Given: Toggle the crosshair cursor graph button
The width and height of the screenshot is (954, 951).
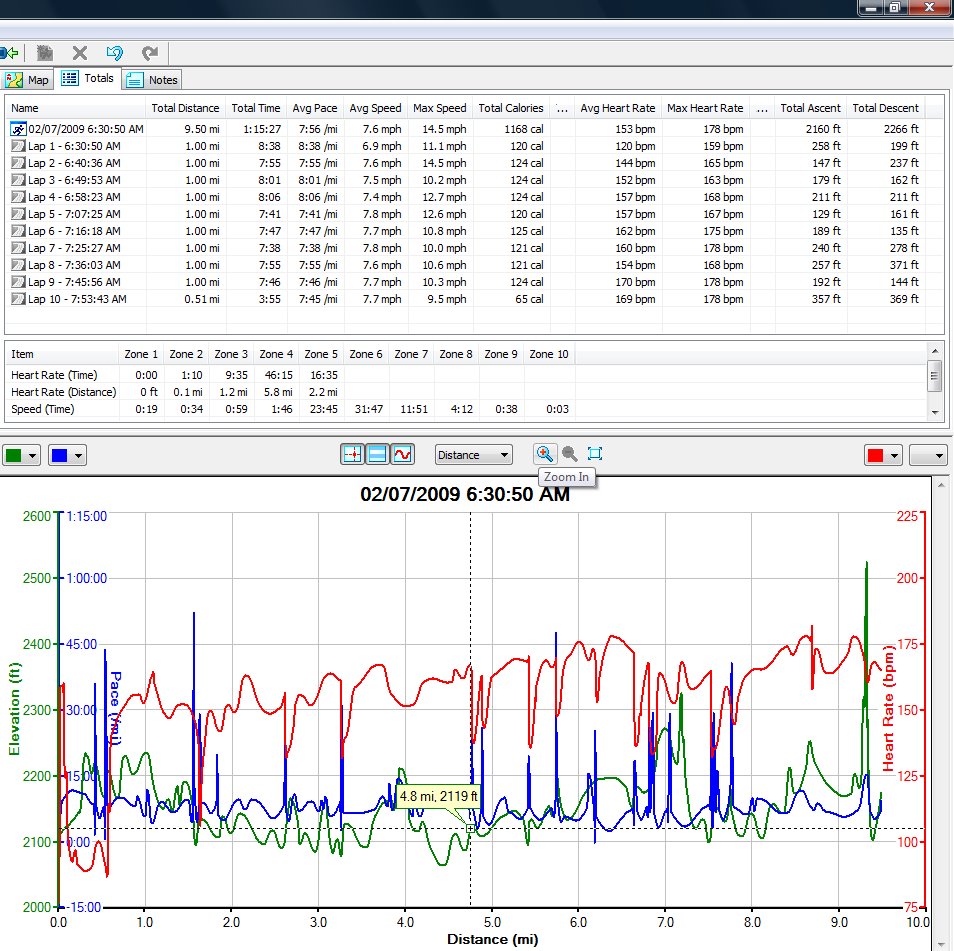Looking at the screenshot, I should [352, 455].
